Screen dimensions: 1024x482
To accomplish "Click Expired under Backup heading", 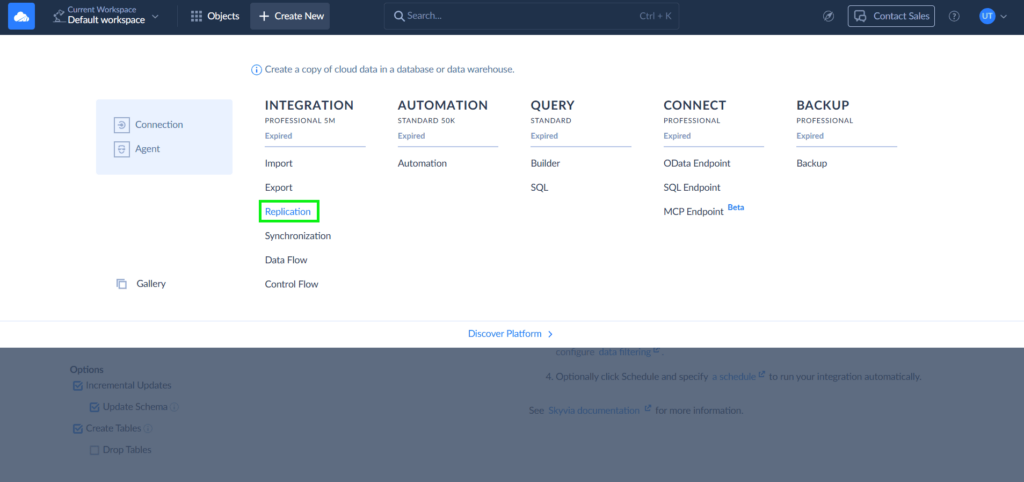I will click(810, 137).
